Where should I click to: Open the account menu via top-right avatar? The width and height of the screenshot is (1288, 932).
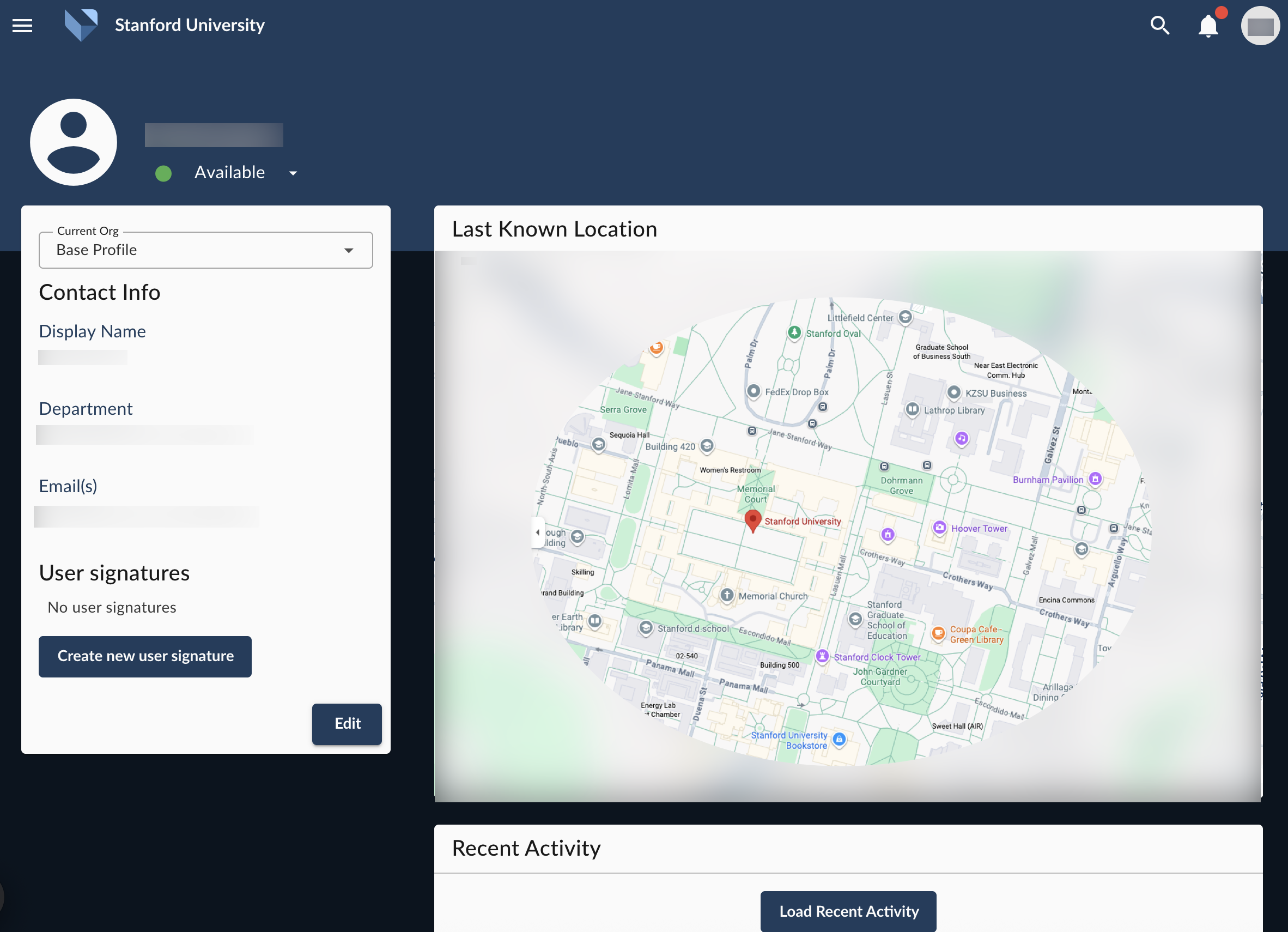pyautogui.click(x=1260, y=26)
